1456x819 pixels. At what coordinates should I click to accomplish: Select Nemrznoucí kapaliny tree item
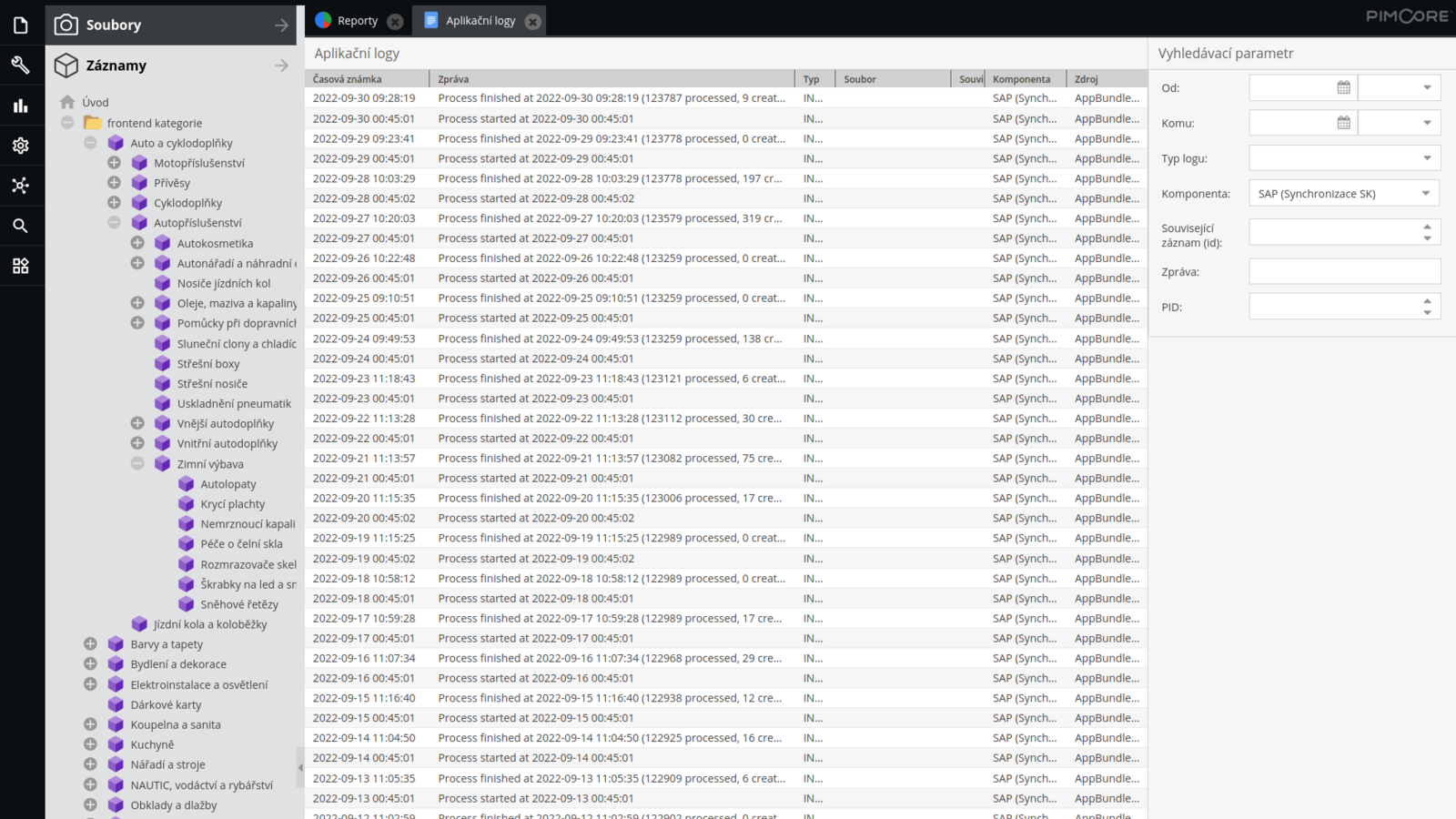[248, 524]
